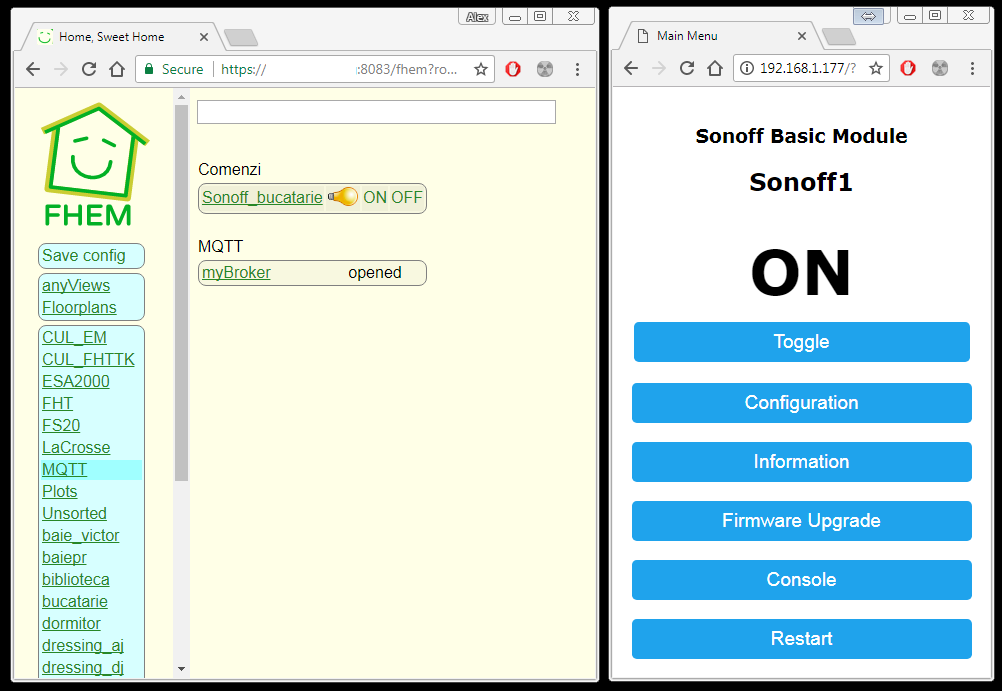This screenshot has width=1002, height=691.
Task: Click the light bulb icon for Sonoff_bucatarie
Action: [x=342, y=197]
